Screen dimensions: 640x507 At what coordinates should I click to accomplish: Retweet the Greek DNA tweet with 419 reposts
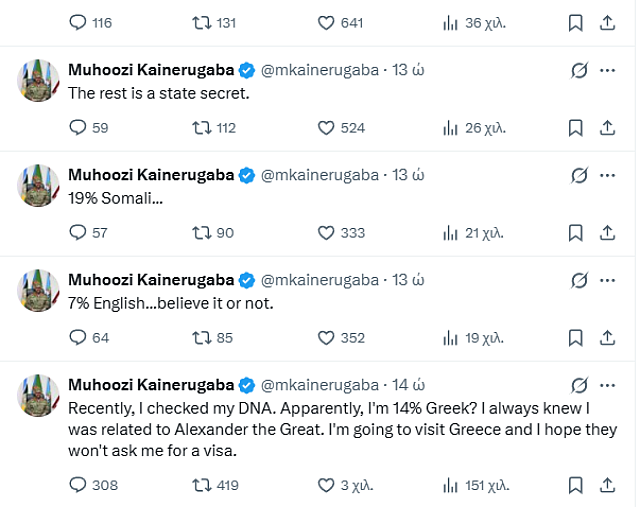[202, 485]
